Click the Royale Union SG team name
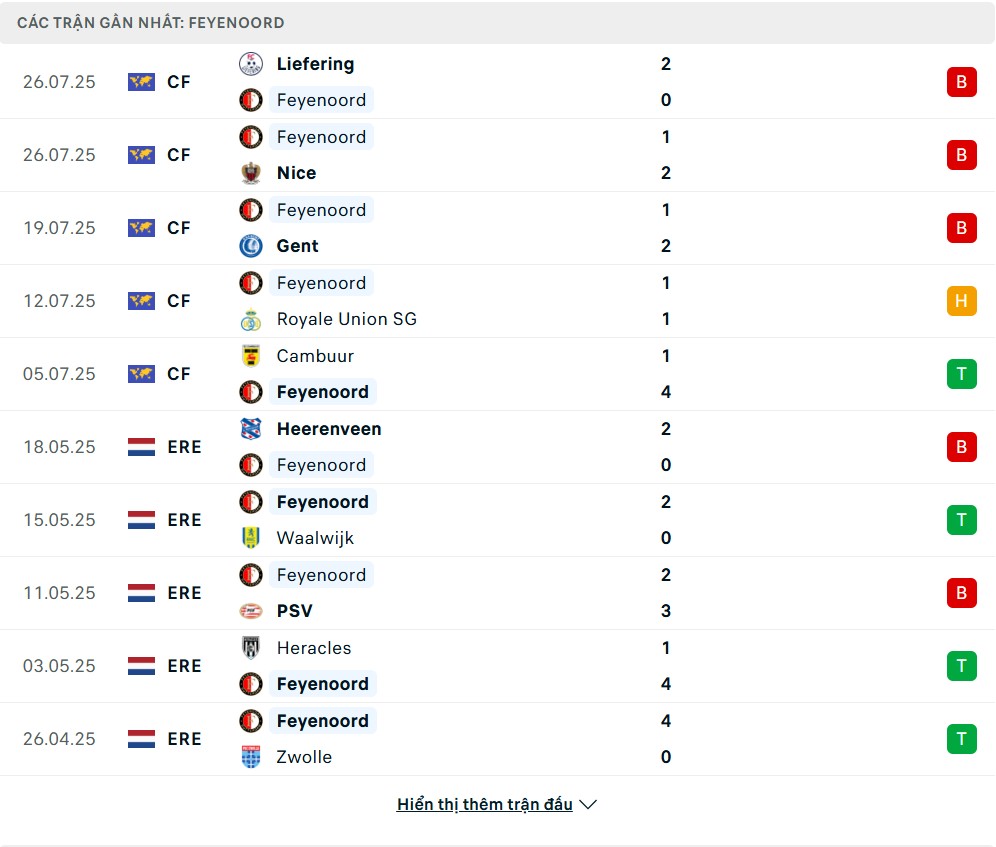This screenshot has height=847, width=996. 347,319
